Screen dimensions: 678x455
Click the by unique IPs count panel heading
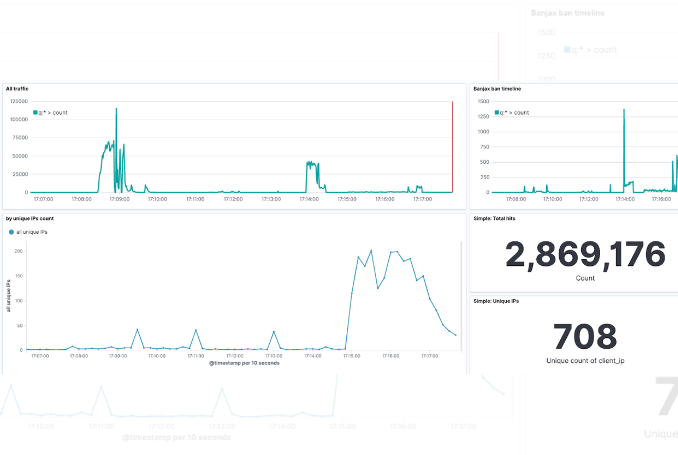[x=29, y=217]
